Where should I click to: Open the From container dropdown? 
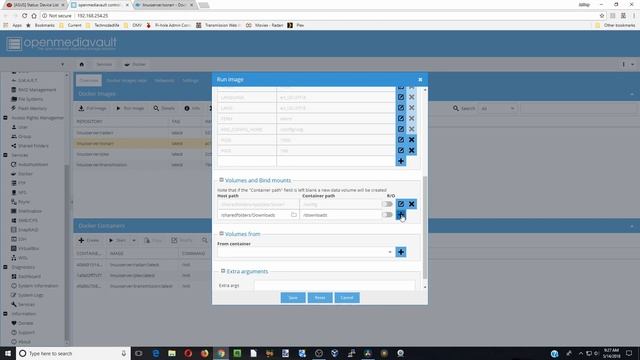click(x=390, y=252)
